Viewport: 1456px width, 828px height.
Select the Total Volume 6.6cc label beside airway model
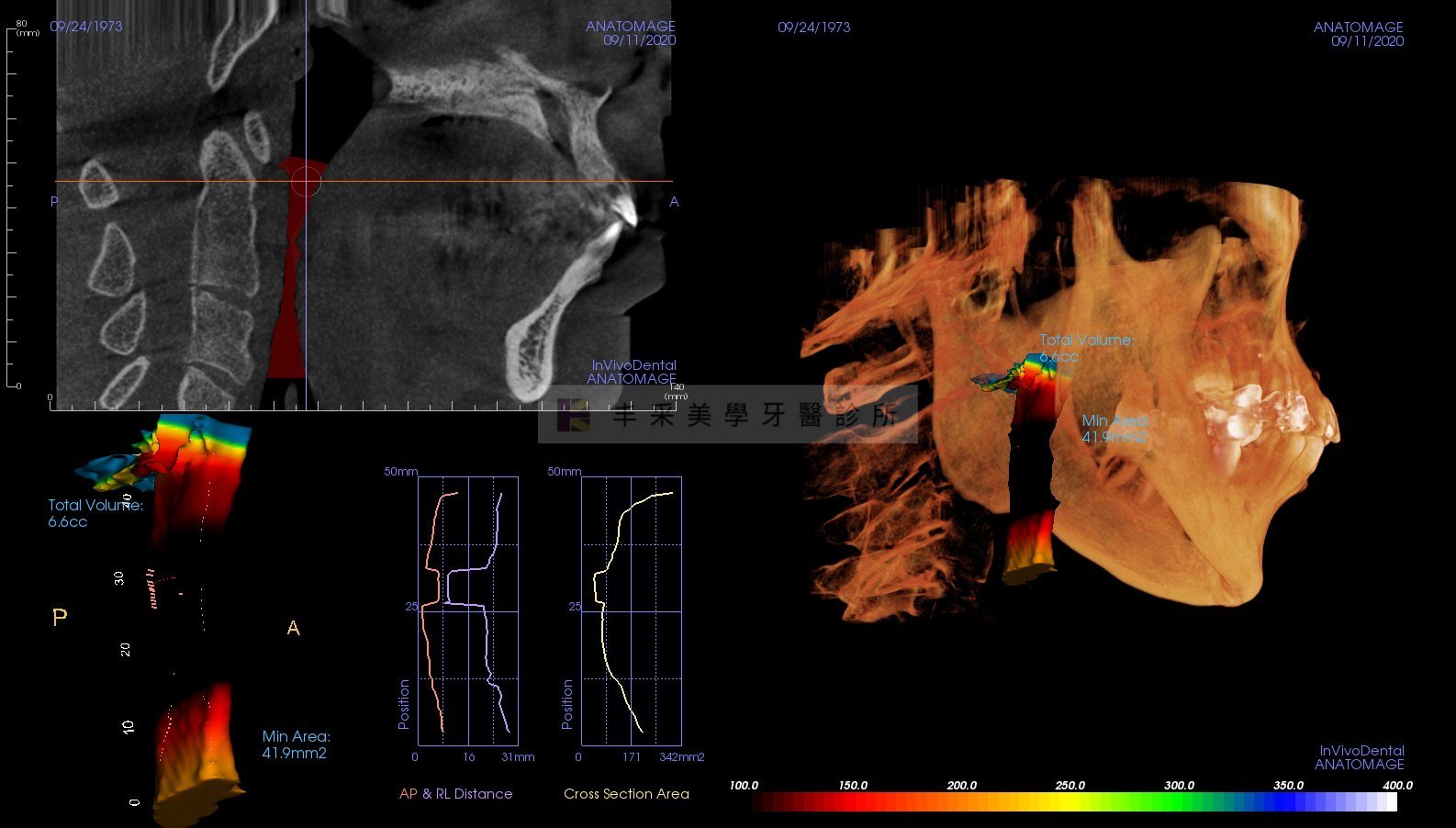pos(95,513)
